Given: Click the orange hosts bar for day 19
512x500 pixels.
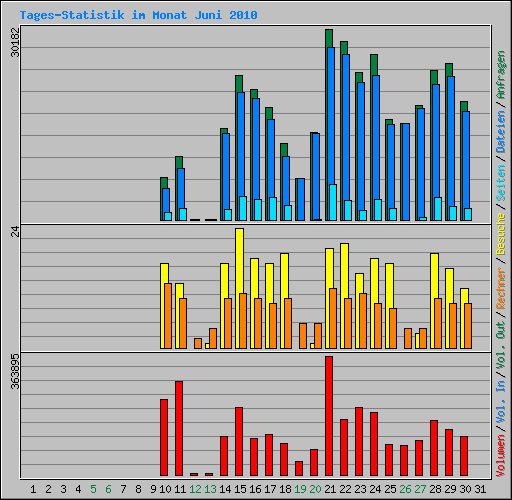Looking at the screenshot, I should 303,336.
